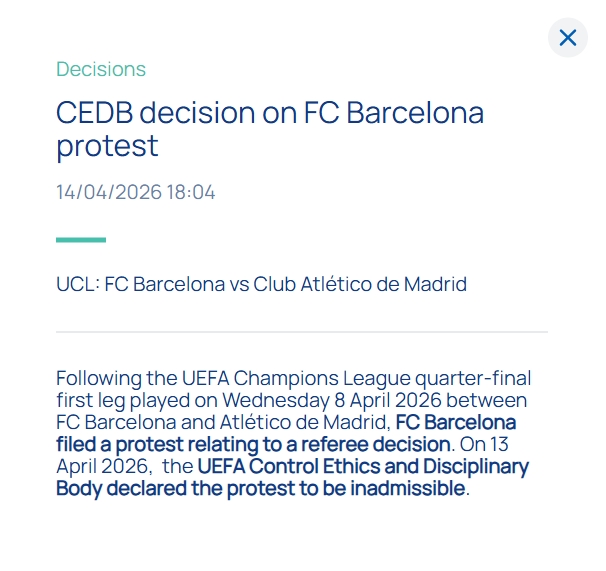The image size is (606, 571).
Task: Click bold text 'UEFA Control Ethics and Disciplinary'
Action: (x=363, y=466)
